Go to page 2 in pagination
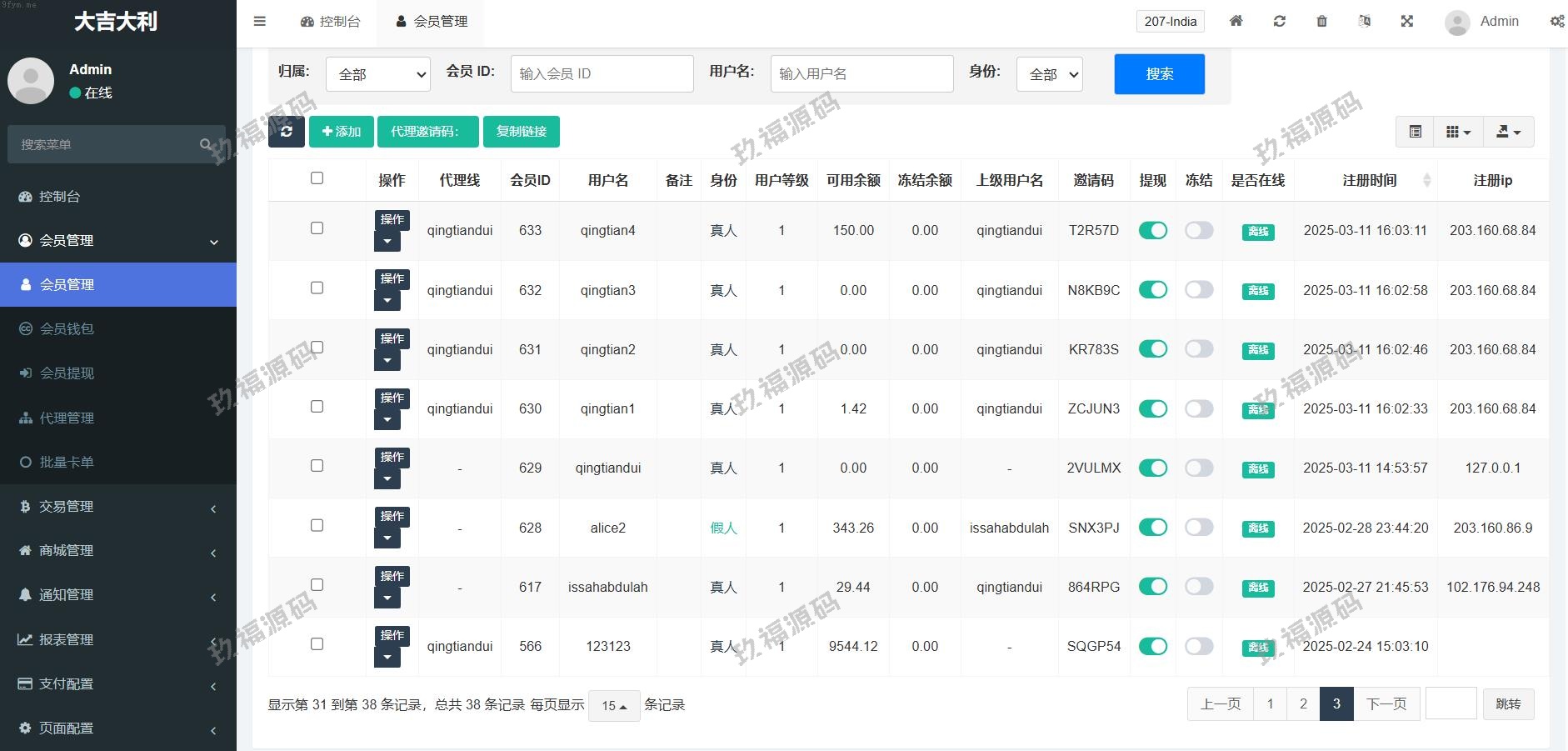 click(1303, 704)
